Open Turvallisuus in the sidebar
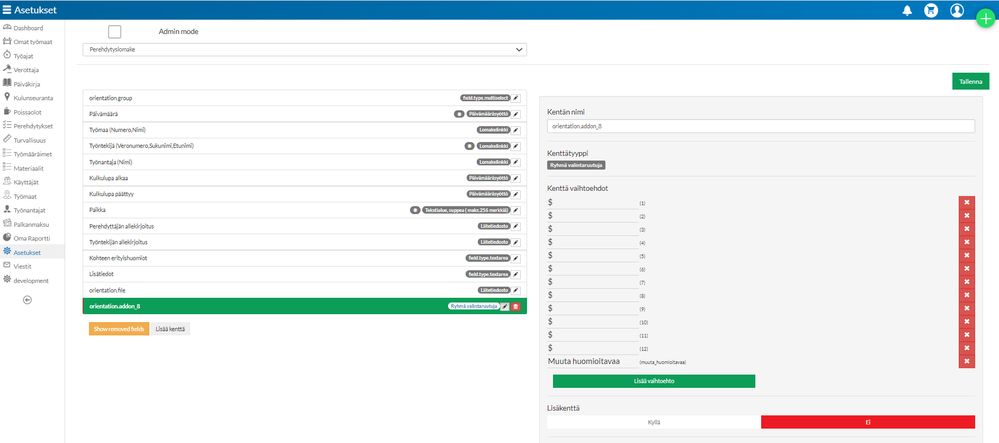The width and height of the screenshot is (999, 443). 31,140
